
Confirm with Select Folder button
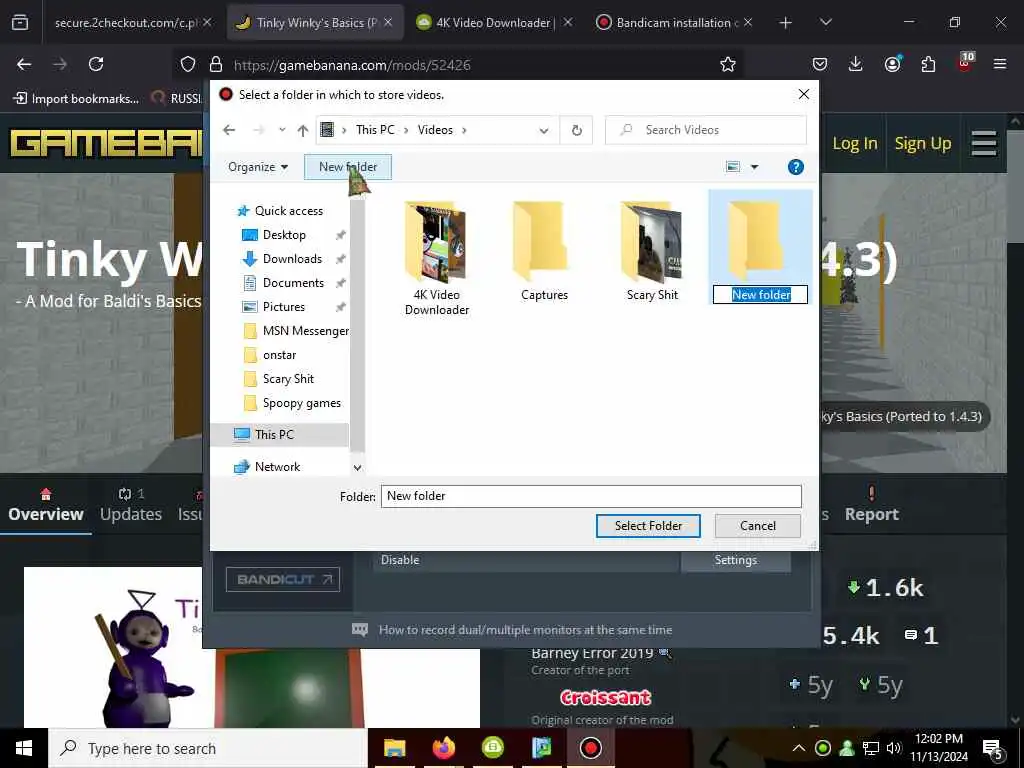pos(648,526)
